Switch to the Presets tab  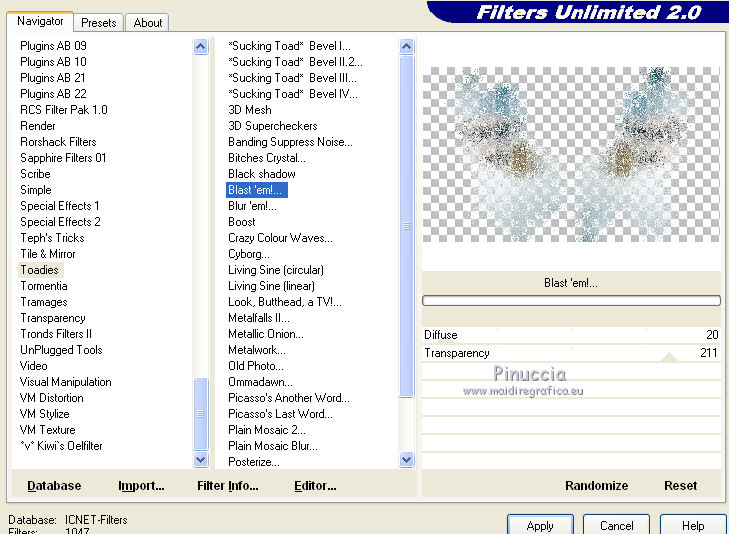98,23
